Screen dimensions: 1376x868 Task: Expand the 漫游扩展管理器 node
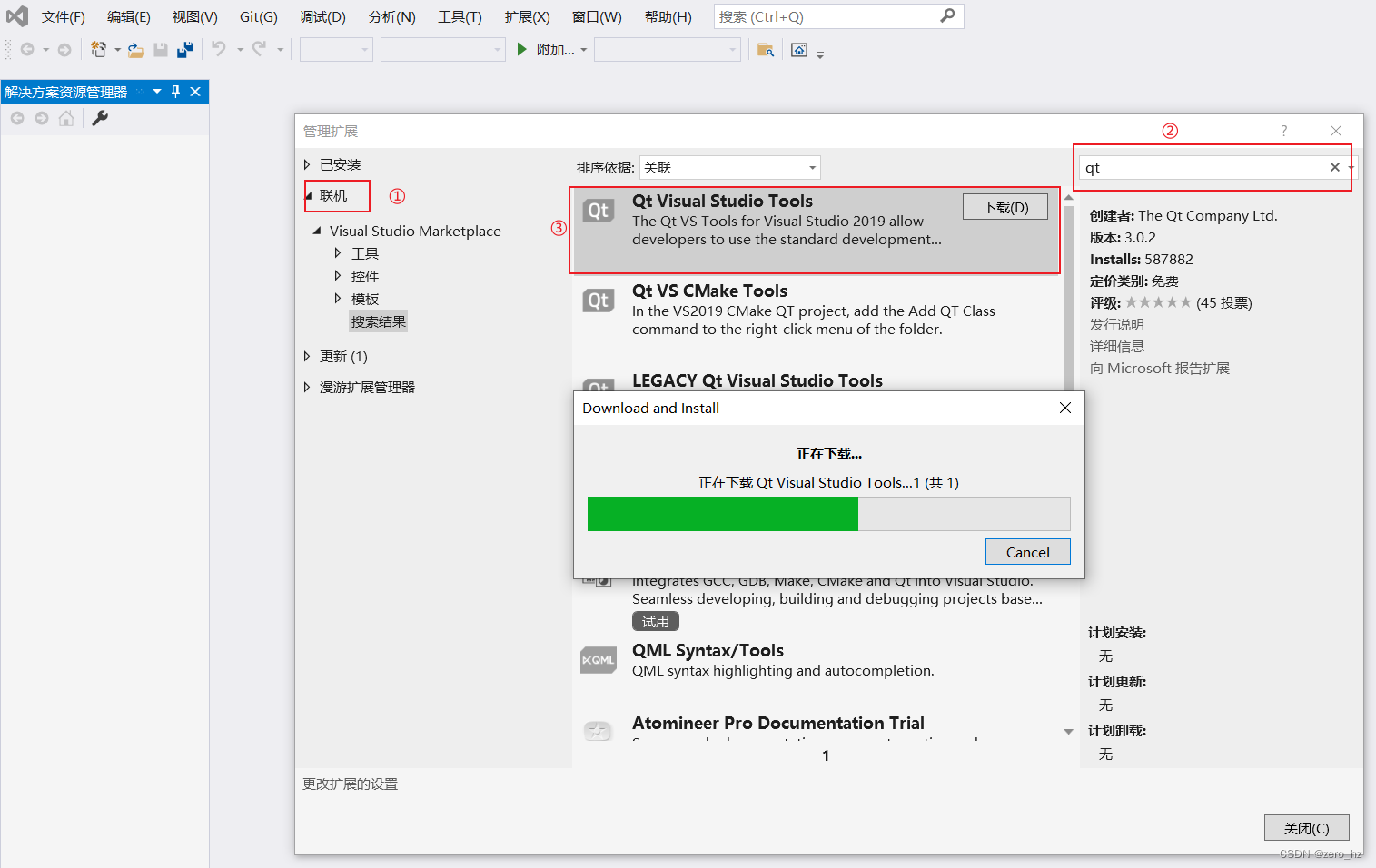(x=307, y=387)
